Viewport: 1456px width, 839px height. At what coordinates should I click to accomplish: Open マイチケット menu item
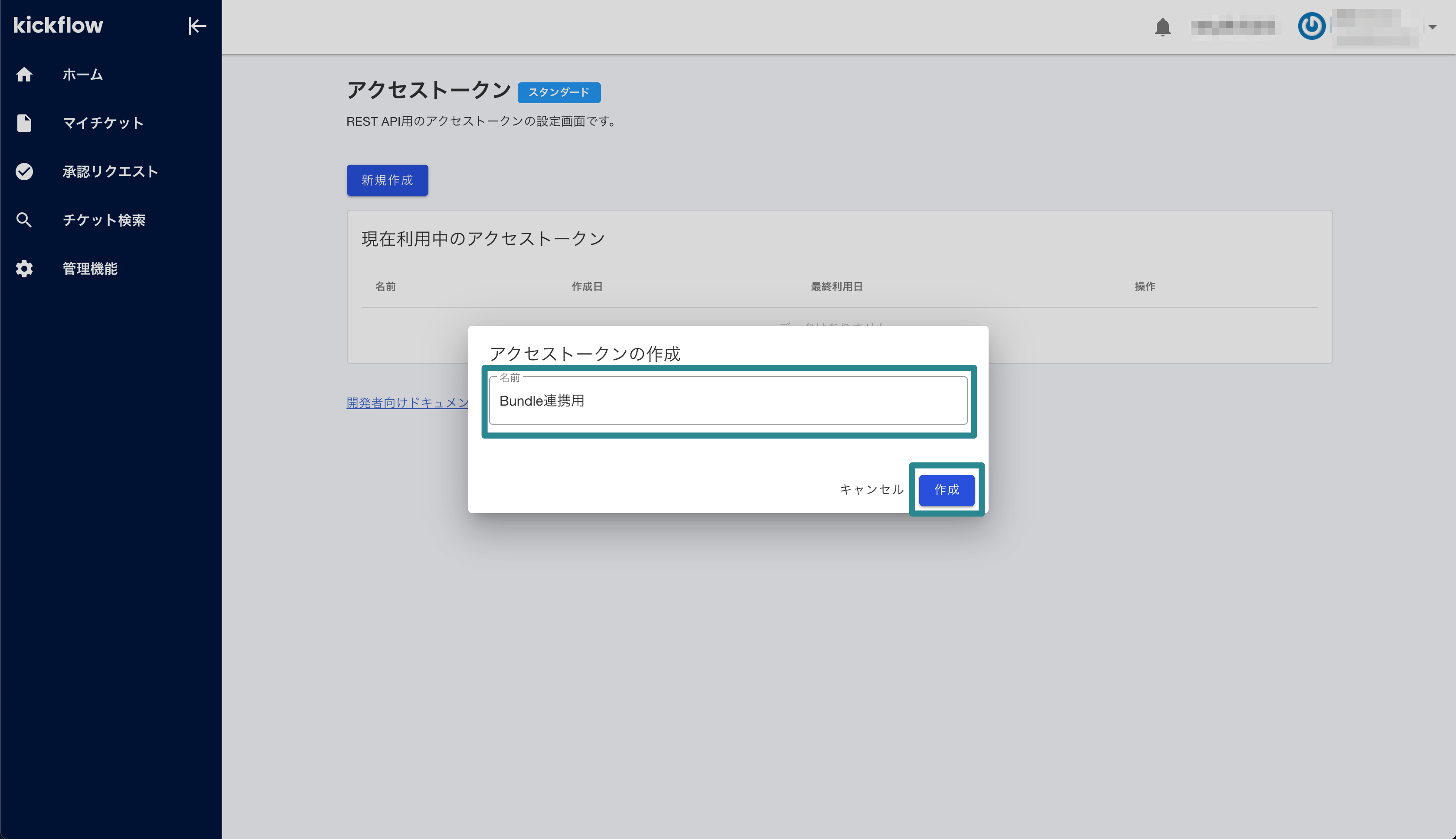[x=103, y=123]
